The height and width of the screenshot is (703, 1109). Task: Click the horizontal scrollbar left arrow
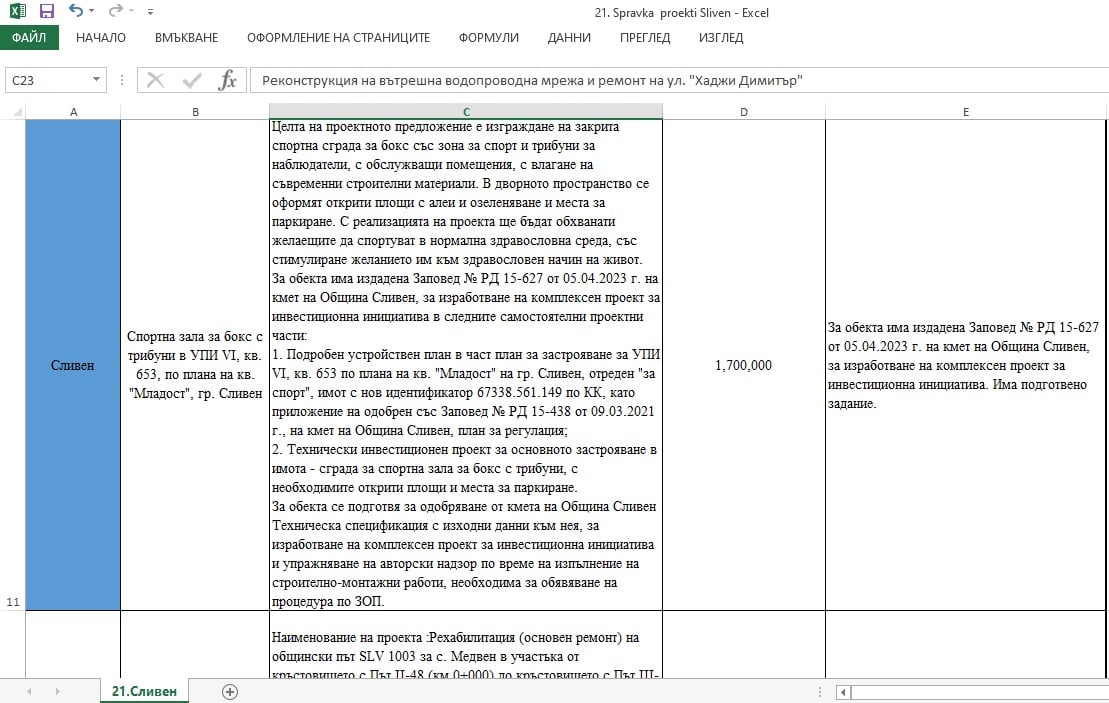pos(845,691)
